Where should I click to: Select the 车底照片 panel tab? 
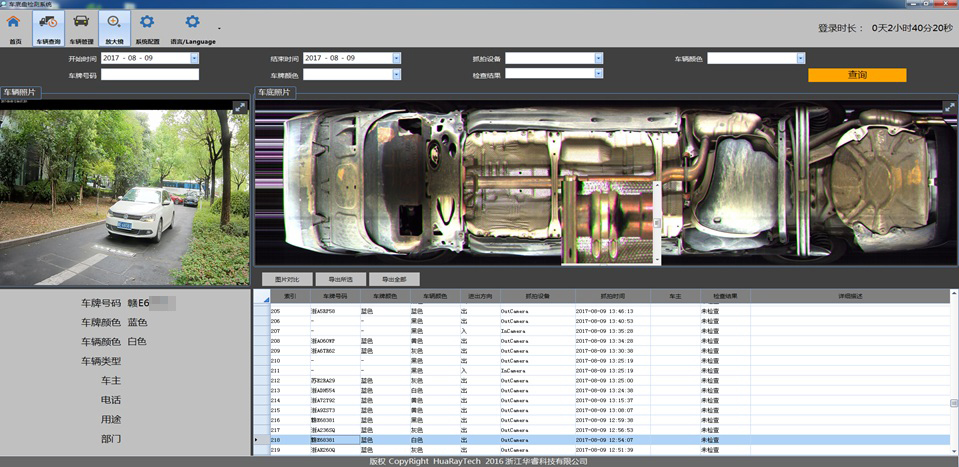tap(276, 92)
